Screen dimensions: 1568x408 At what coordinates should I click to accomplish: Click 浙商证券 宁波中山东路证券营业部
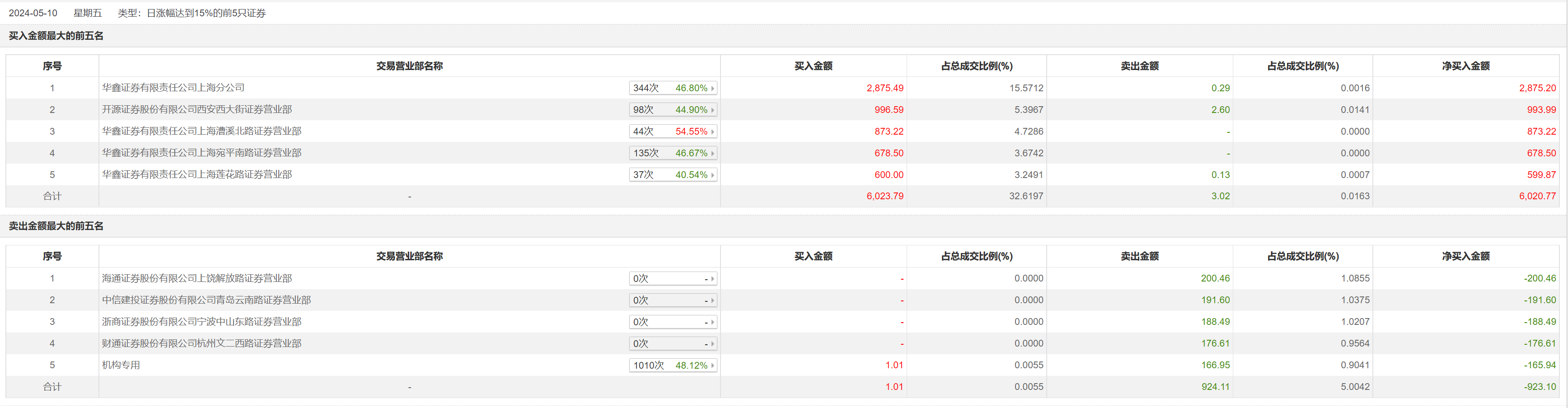(201, 322)
